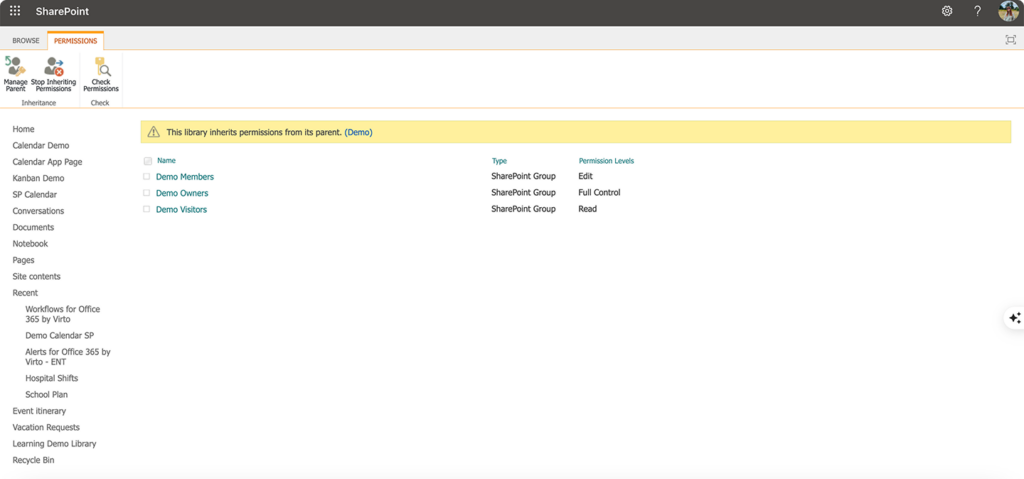Check the Demo Members checkbox
Viewport: 1024px width, 479px height.
tap(147, 176)
